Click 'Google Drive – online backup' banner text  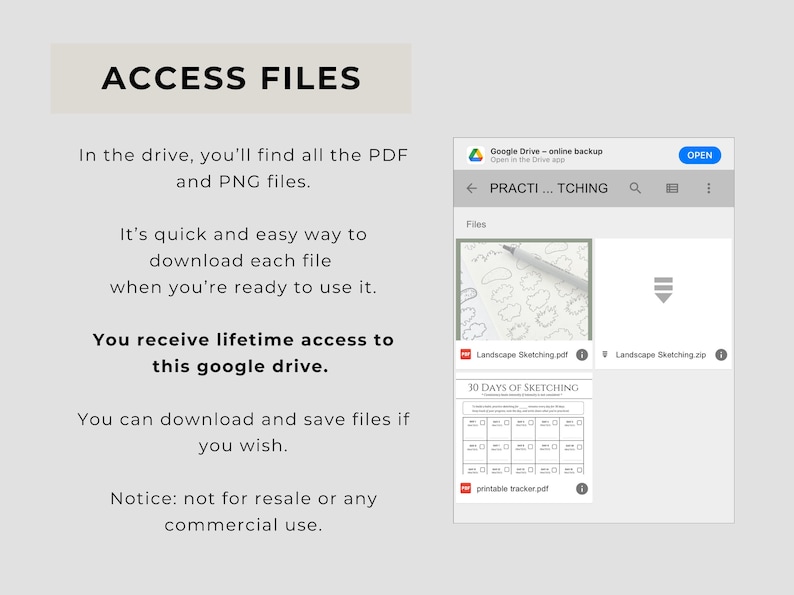point(546,151)
